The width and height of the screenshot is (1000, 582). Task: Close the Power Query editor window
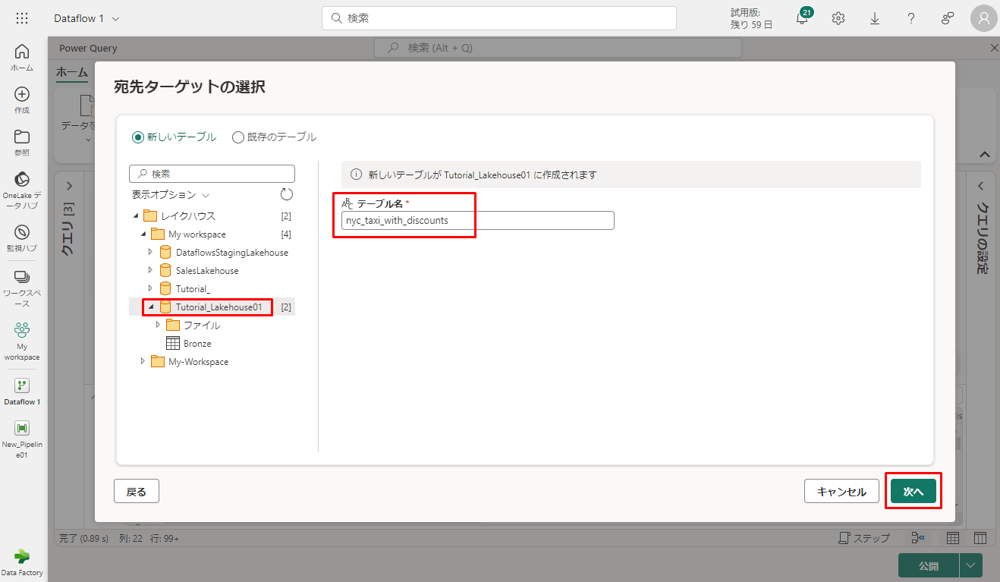994,48
